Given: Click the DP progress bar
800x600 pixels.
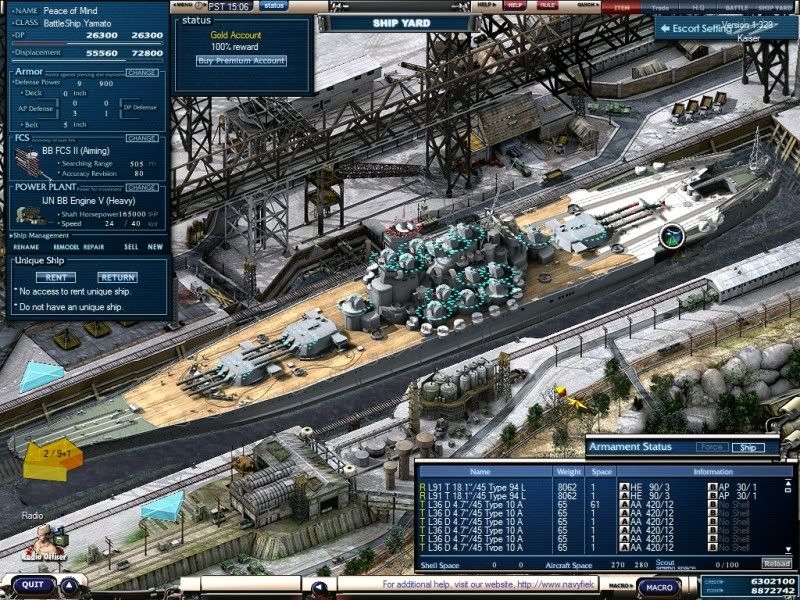Looking at the screenshot, I should point(88,43).
